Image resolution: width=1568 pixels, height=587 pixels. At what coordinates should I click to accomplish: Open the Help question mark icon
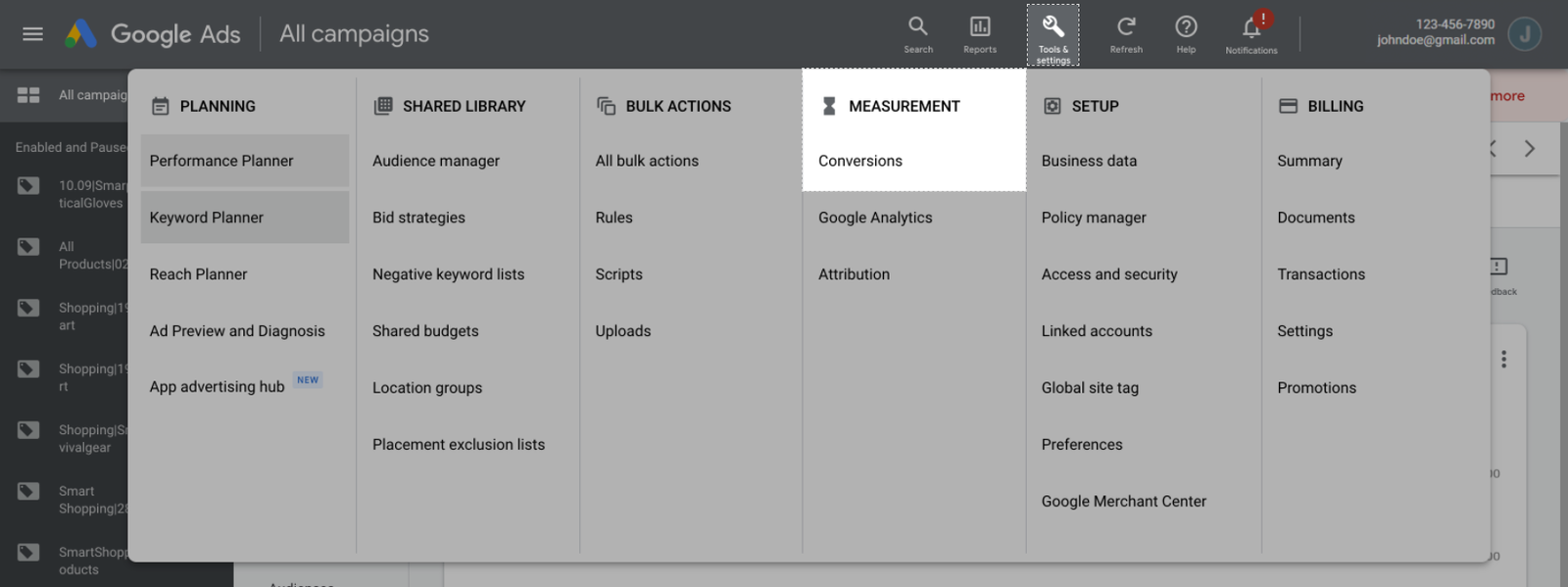pos(1186,27)
